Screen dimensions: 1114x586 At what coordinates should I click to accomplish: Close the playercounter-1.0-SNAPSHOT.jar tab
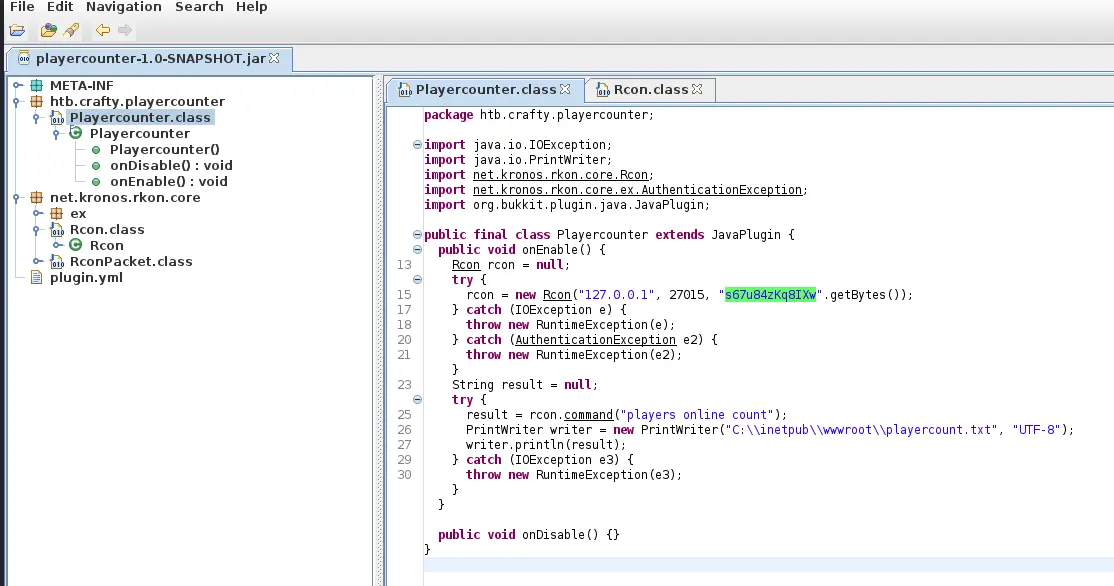click(275, 58)
